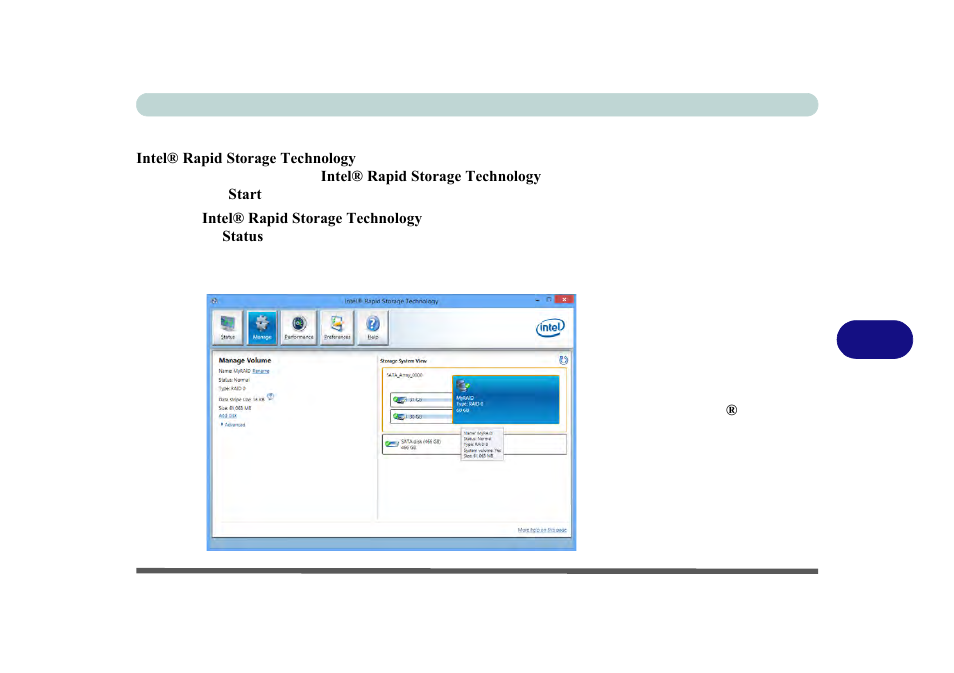The height and width of the screenshot is (673, 954).
Task: Click the Rename link next to MyRAID name
Action: coord(260,371)
